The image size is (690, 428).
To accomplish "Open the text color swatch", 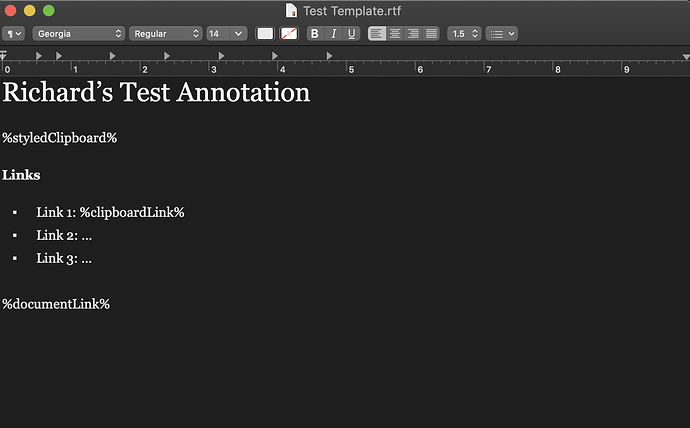I will coord(265,33).
